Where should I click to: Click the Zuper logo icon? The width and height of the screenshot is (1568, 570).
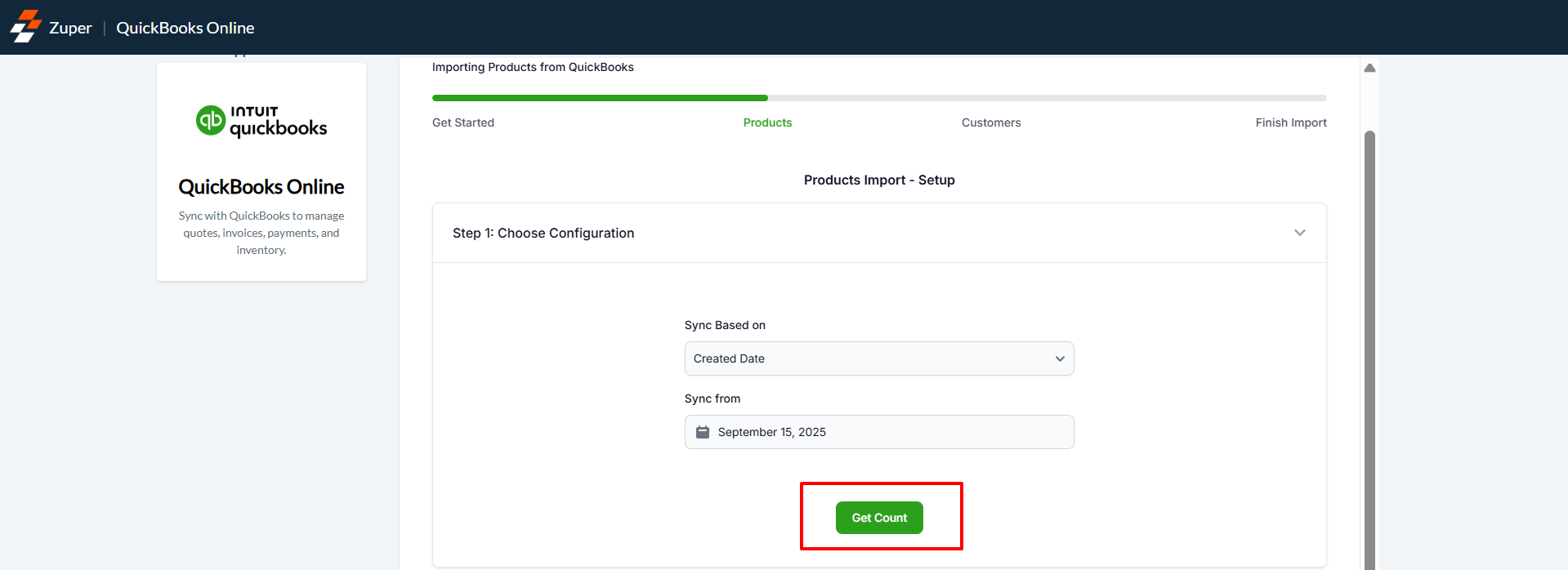pos(25,27)
